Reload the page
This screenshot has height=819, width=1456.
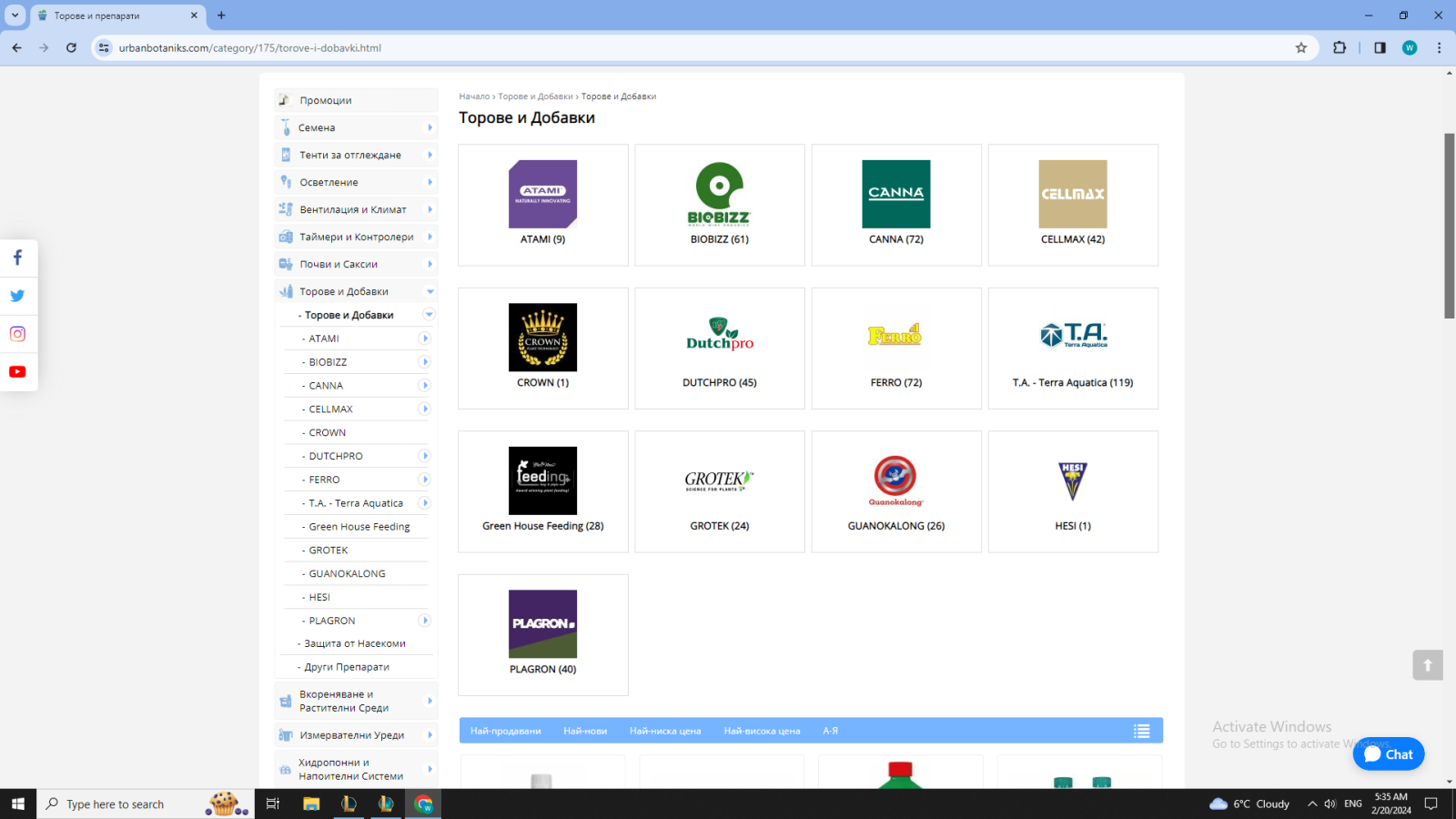point(71,48)
